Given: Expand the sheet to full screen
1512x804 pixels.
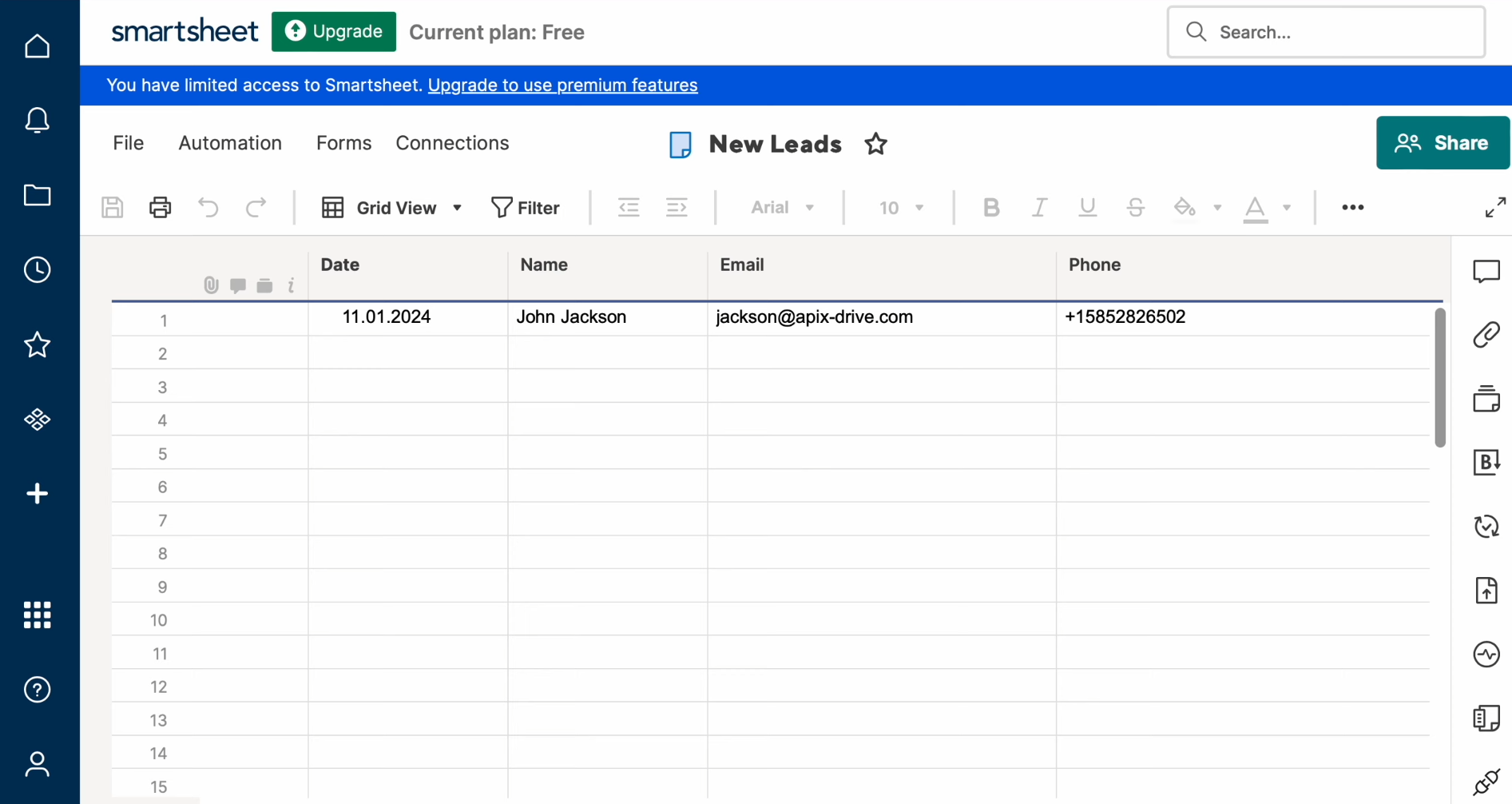Looking at the screenshot, I should pos(1494,208).
